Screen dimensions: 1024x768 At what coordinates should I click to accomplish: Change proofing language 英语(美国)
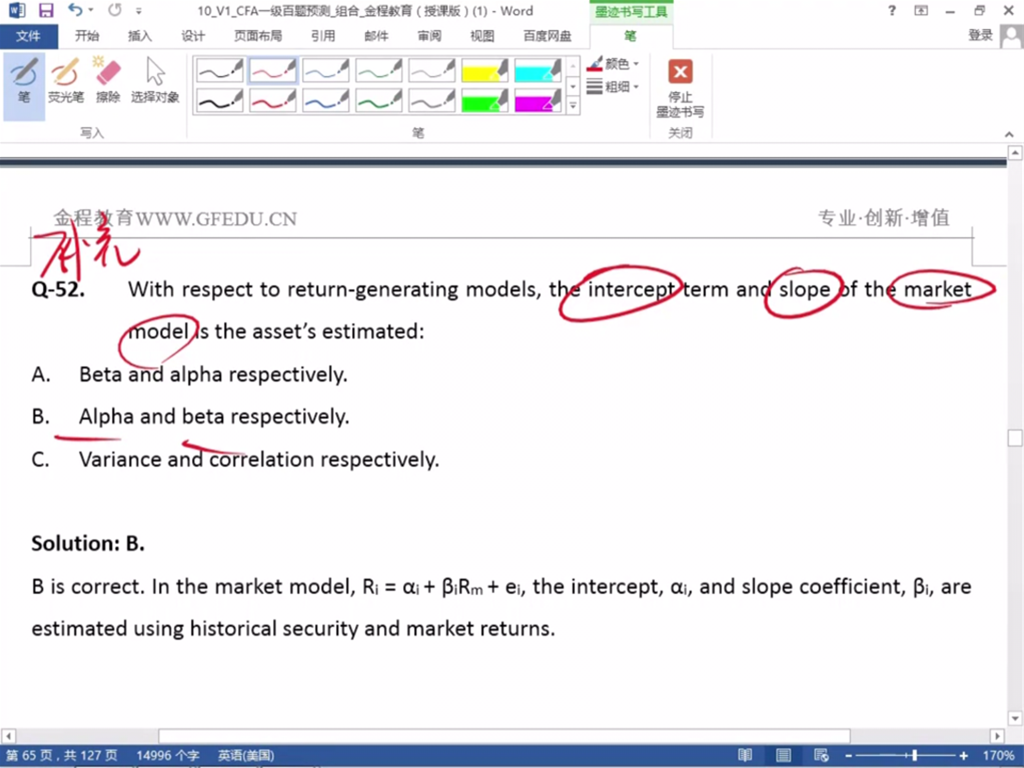pyautogui.click(x=246, y=756)
